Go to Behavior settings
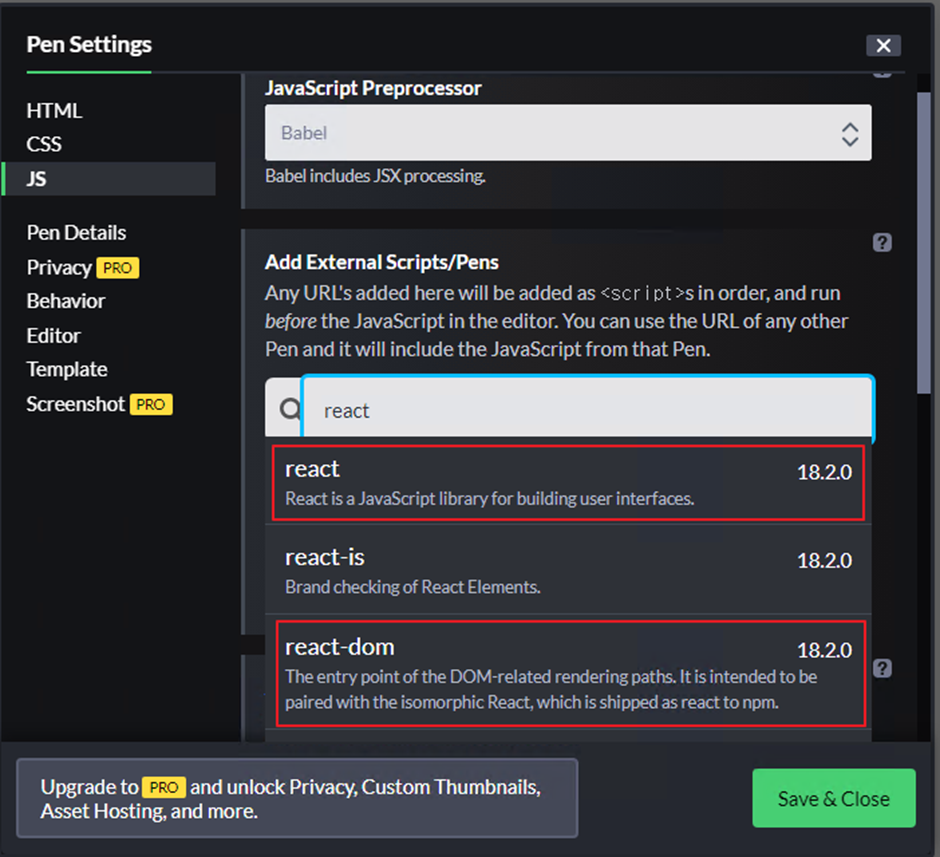 click(x=66, y=301)
